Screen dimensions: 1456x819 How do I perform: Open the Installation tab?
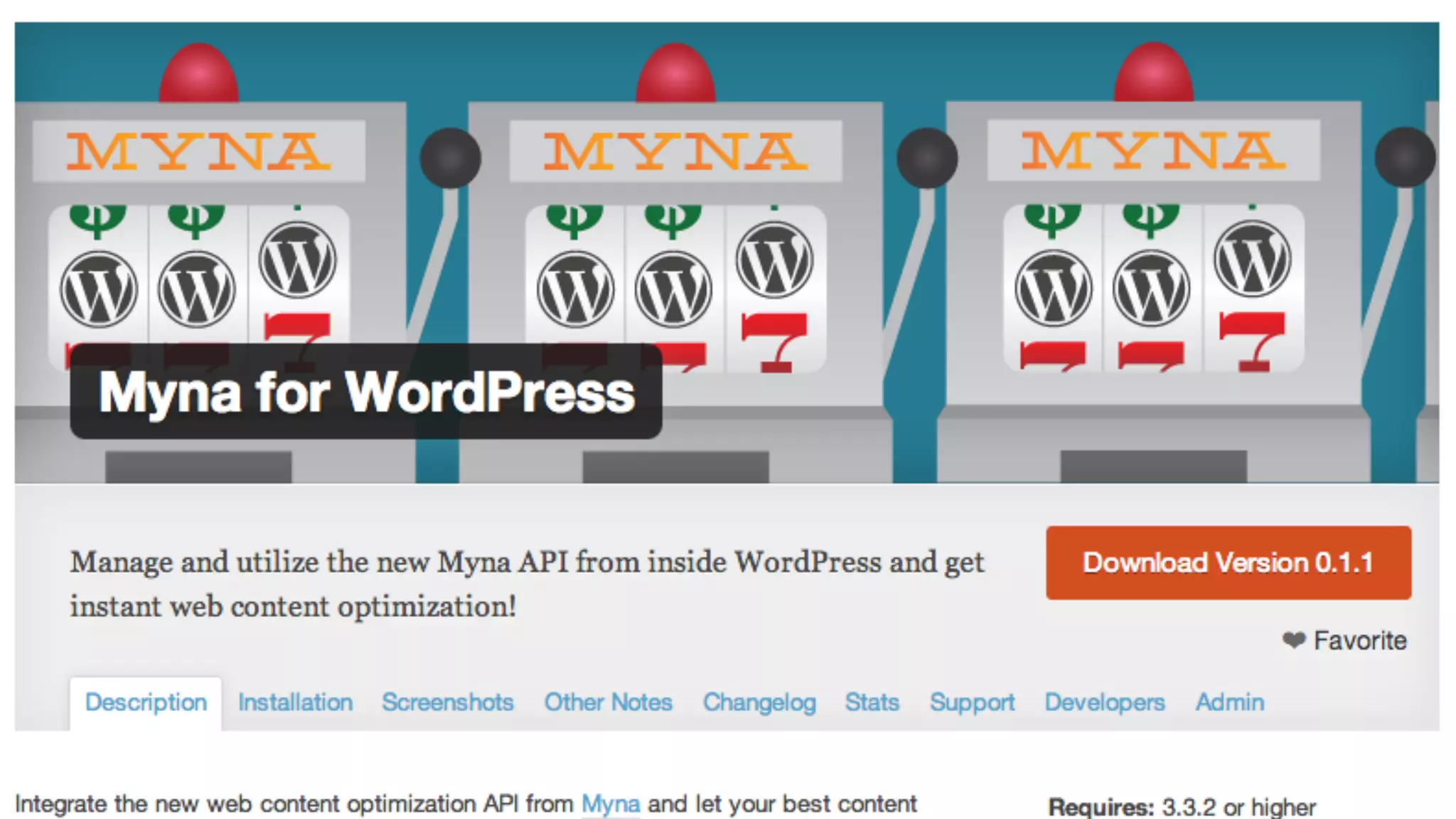295,702
